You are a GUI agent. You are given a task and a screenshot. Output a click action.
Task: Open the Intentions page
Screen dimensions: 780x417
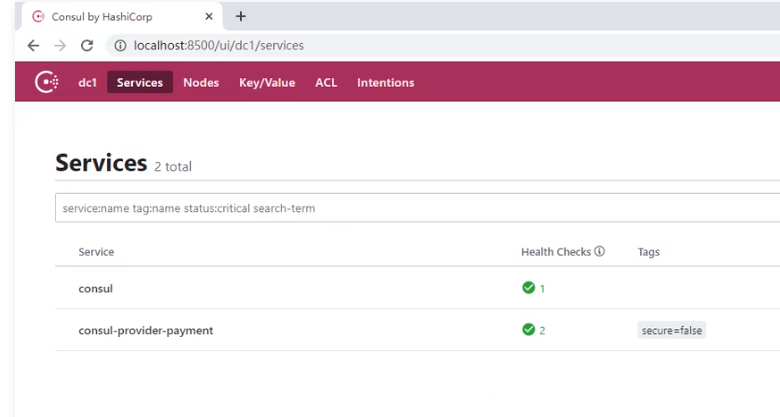coord(385,83)
